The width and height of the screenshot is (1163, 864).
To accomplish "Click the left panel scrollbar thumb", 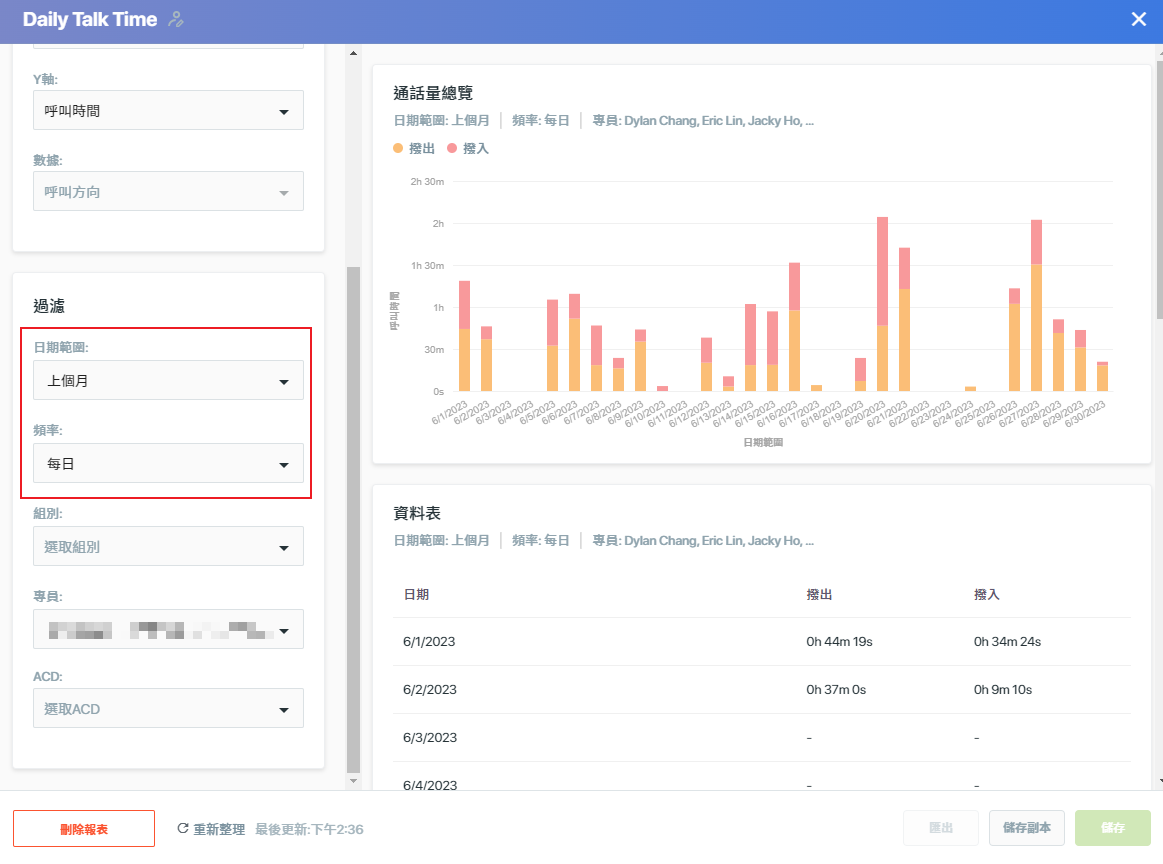I will [353, 519].
